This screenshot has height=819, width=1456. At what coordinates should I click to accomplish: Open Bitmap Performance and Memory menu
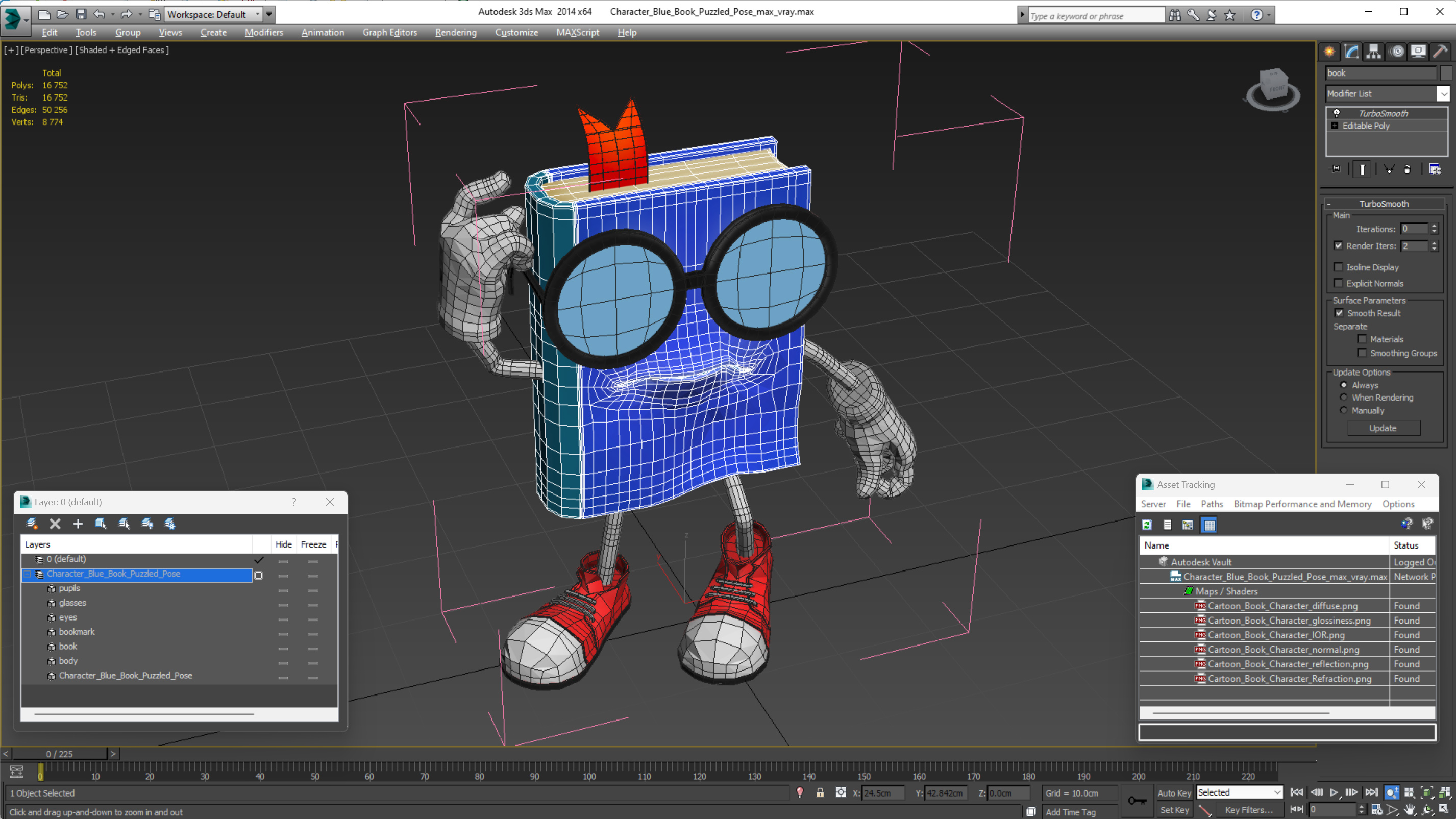point(1302,504)
